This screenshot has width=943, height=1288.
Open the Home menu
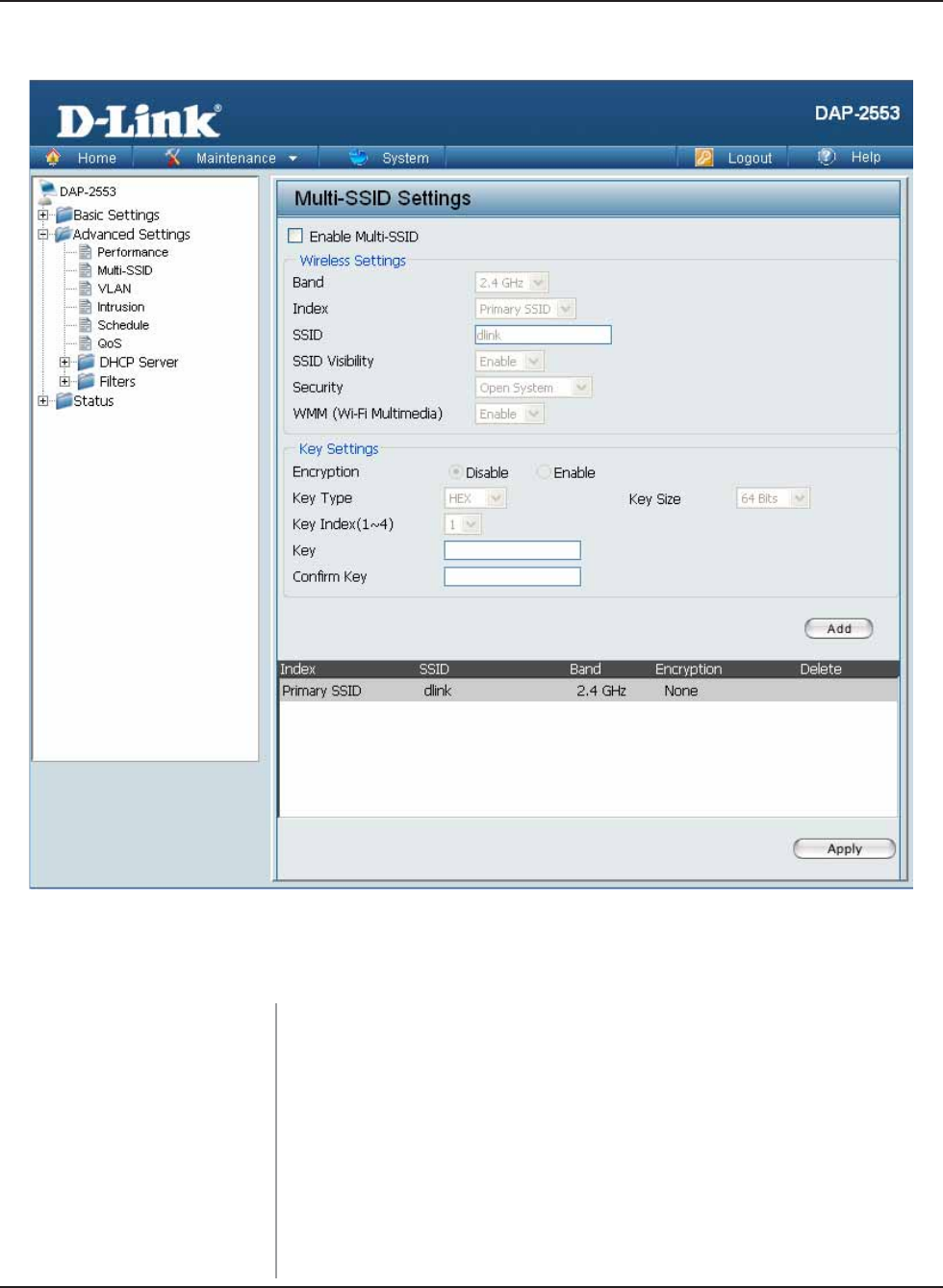[97, 158]
